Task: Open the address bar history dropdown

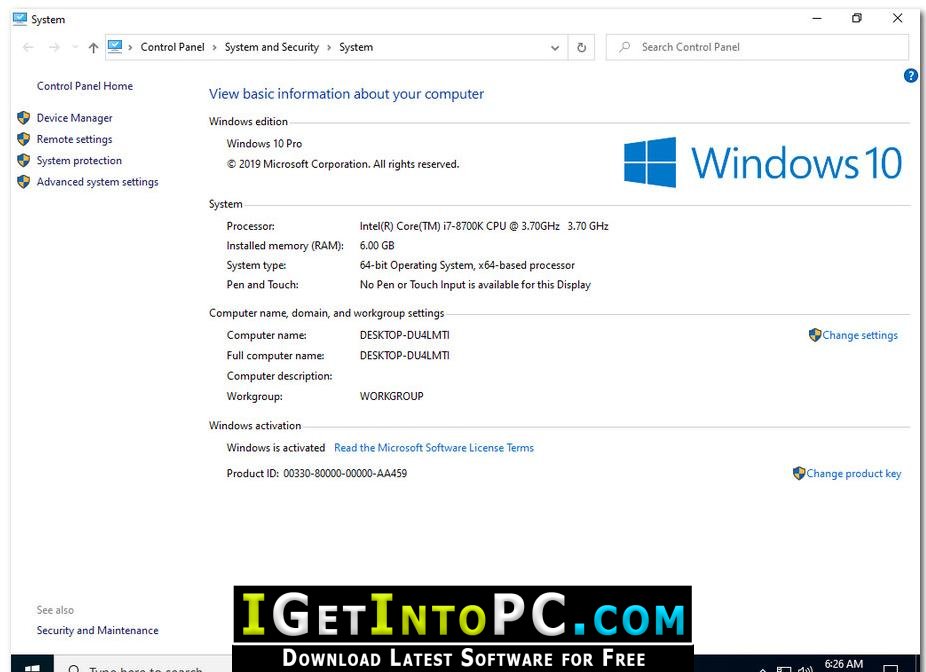Action: pos(555,48)
